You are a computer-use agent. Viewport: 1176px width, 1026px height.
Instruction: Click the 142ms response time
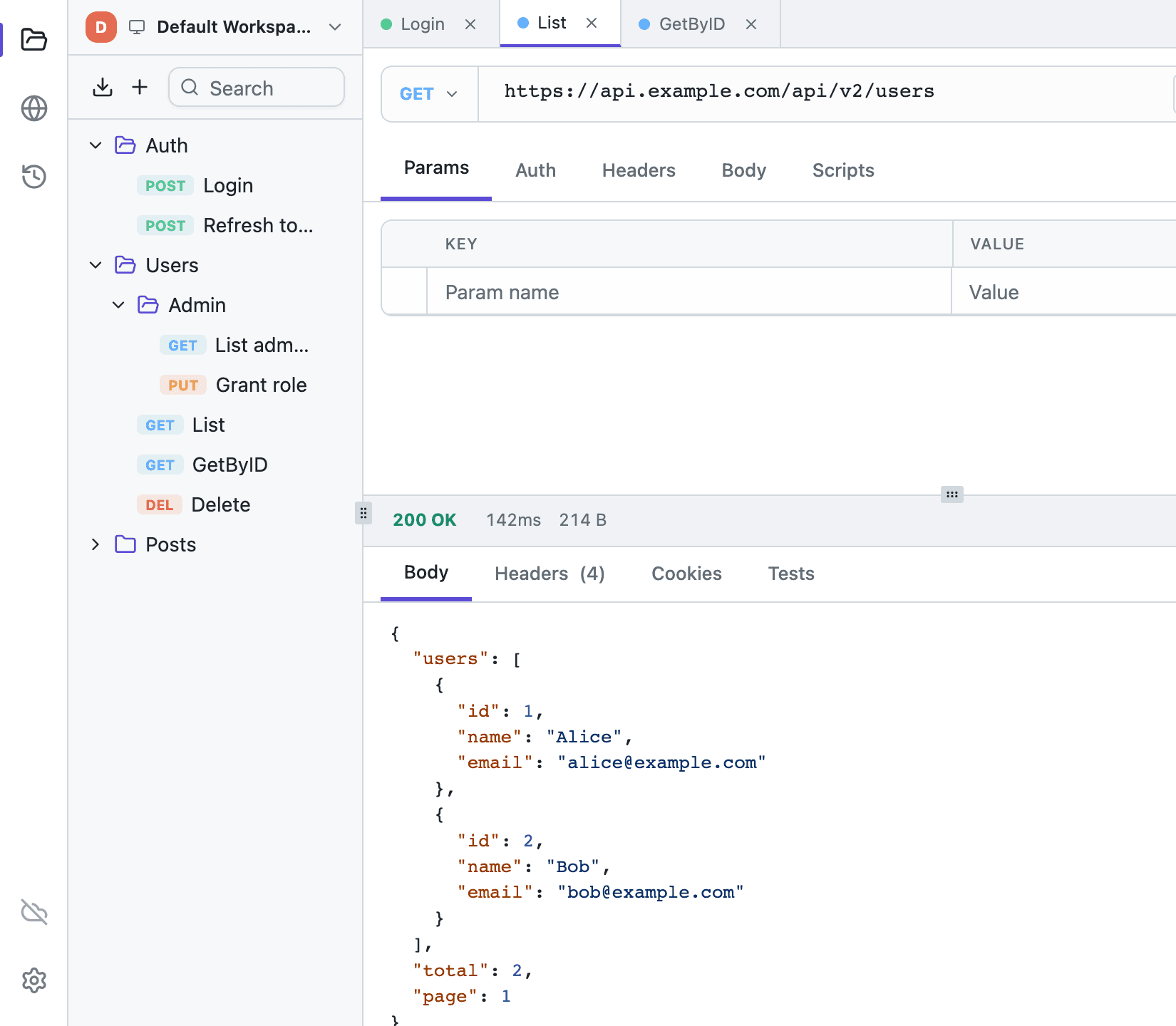[x=513, y=520]
